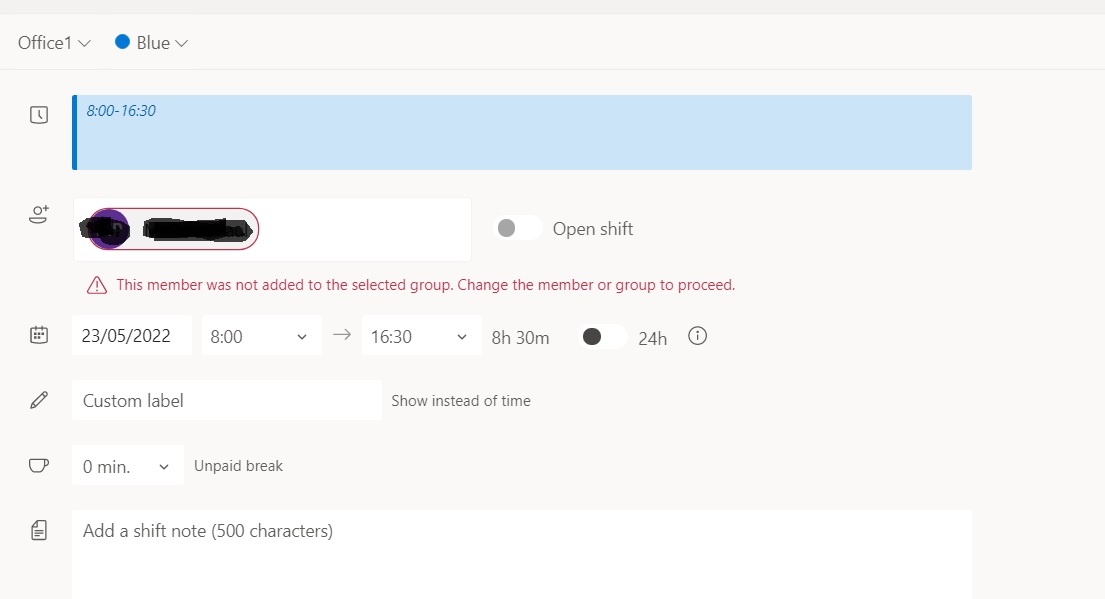Click the clock icon beside shift preview

39,115
